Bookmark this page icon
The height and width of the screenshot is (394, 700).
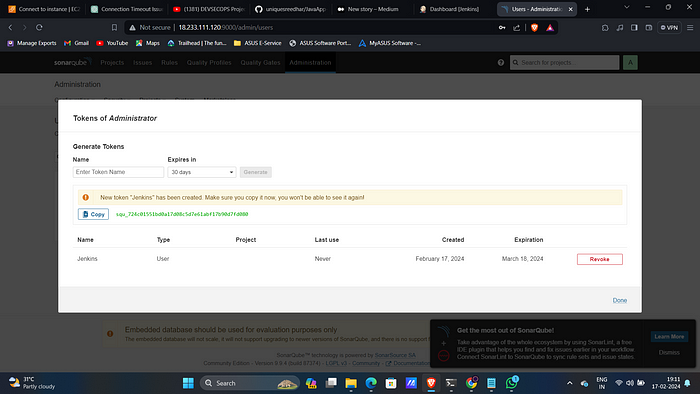(114, 28)
